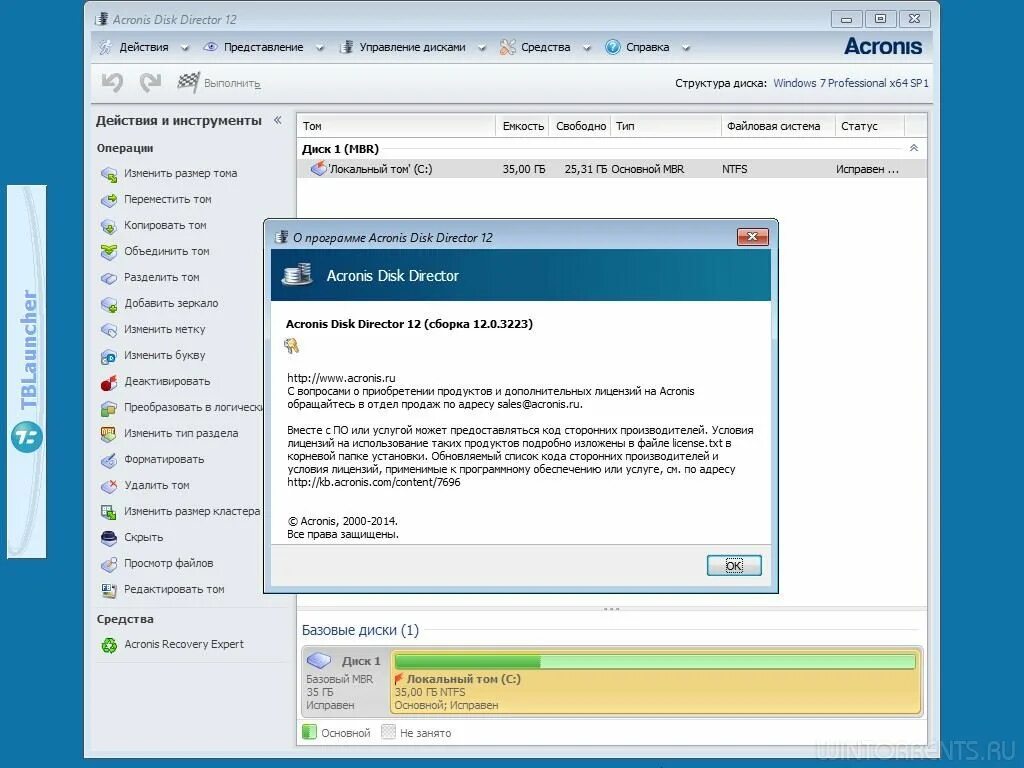Collapse the Действия и инструменты panel
This screenshot has width=1024, height=768.
tap(278, 120)
